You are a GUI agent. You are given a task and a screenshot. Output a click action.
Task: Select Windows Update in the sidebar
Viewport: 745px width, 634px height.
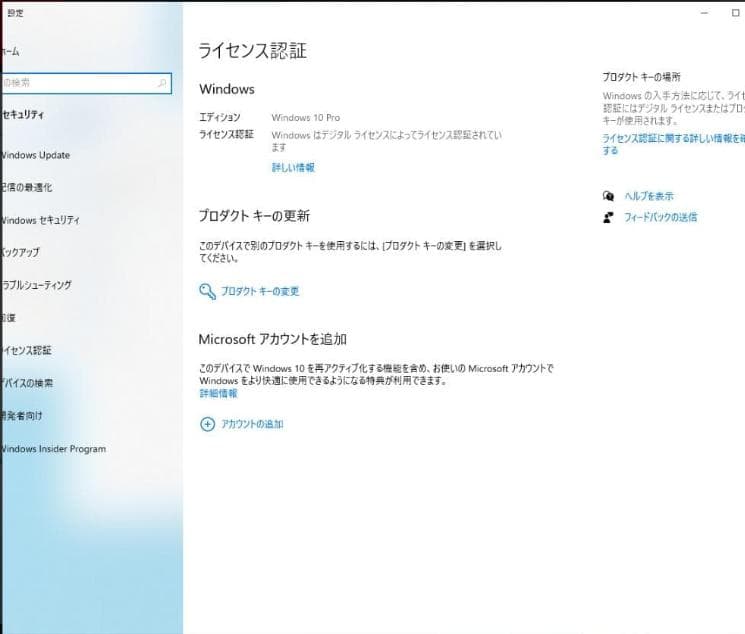point(35,155)
